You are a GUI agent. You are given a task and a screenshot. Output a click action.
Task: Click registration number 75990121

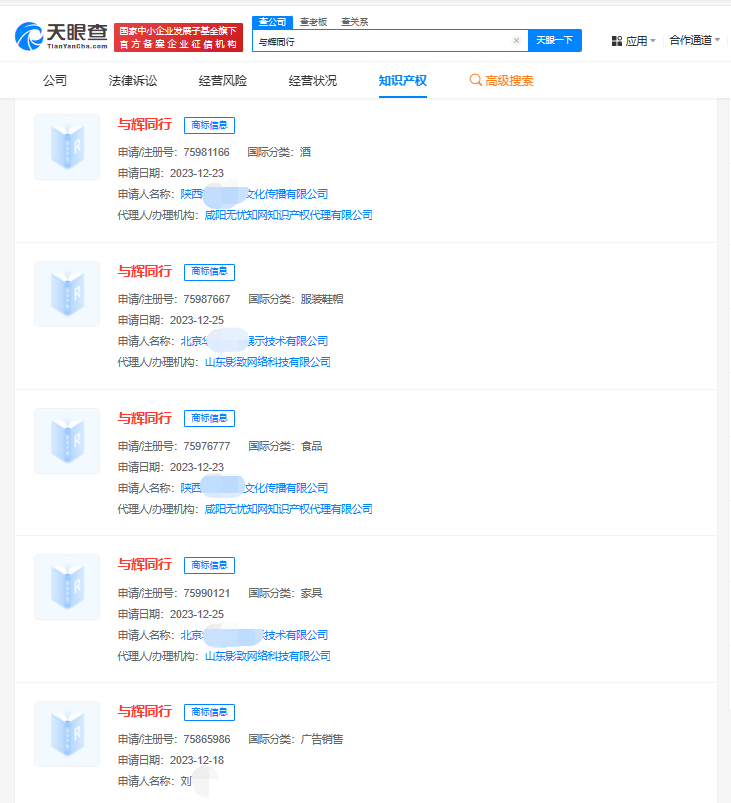(x=207, y=593)
